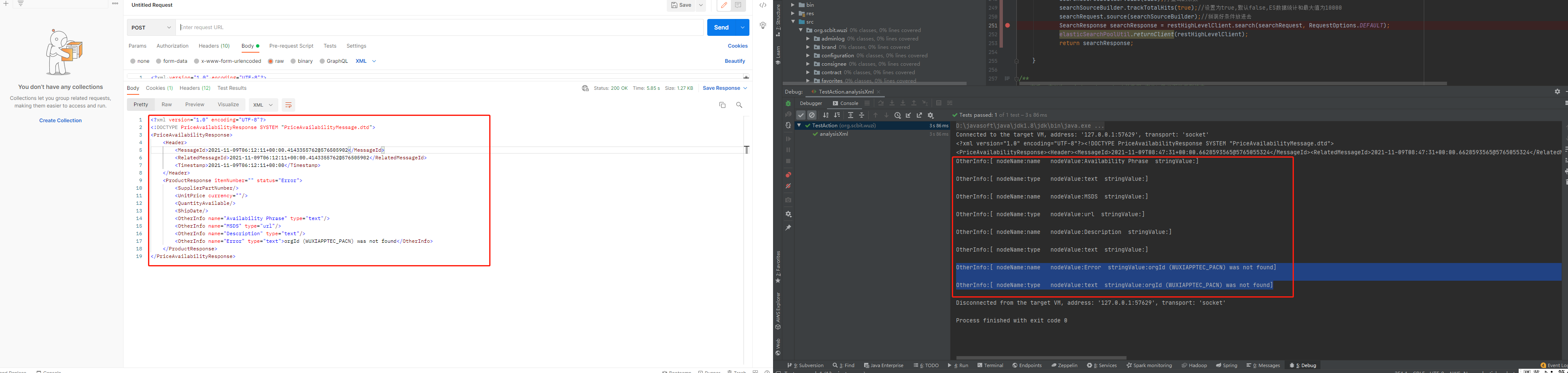1568x373 pixels.
Task: Switch to Raw response view
Action: coord(166,105)
